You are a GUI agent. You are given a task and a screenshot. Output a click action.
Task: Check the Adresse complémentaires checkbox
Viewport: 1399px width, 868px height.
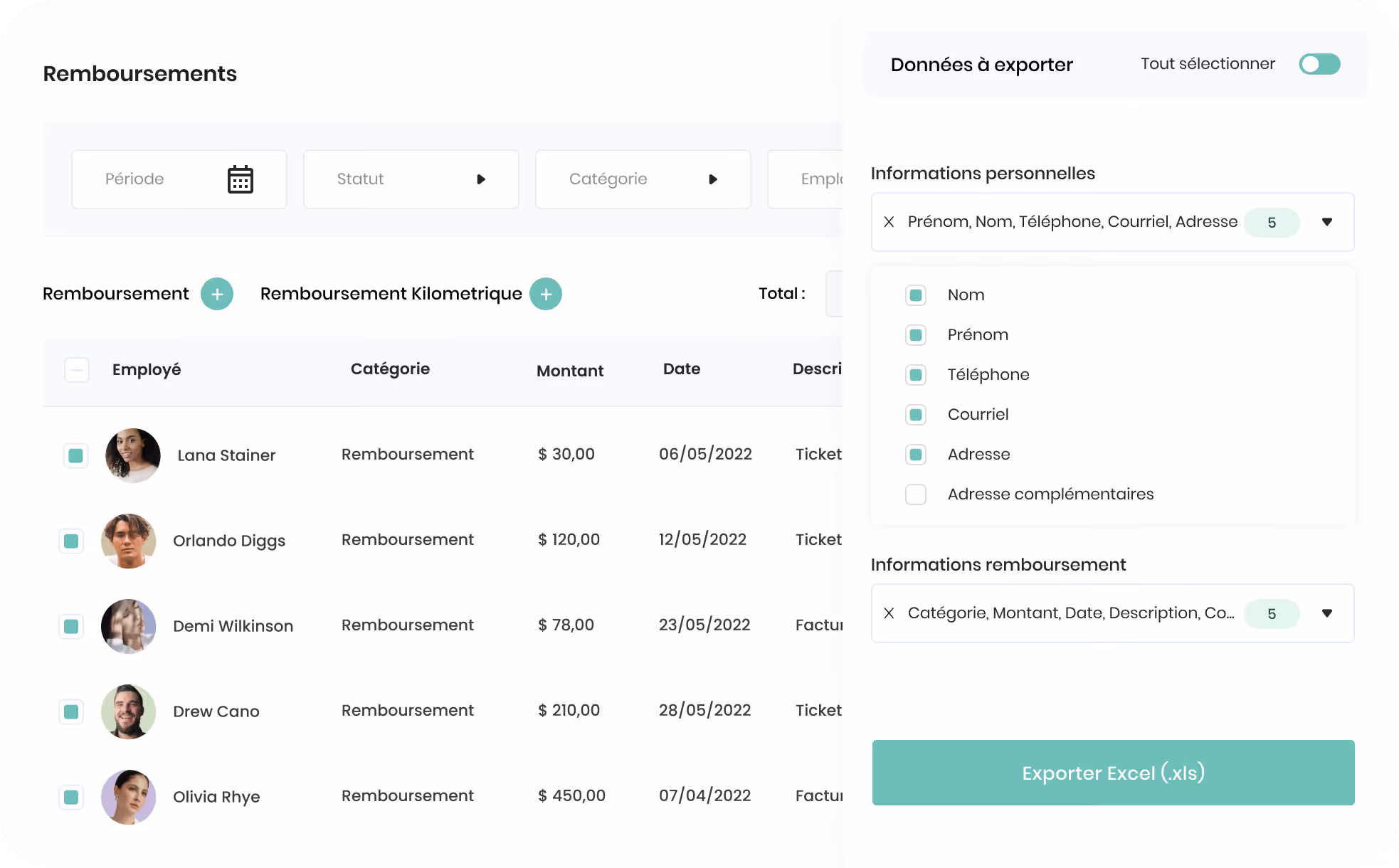click(916, 494)
